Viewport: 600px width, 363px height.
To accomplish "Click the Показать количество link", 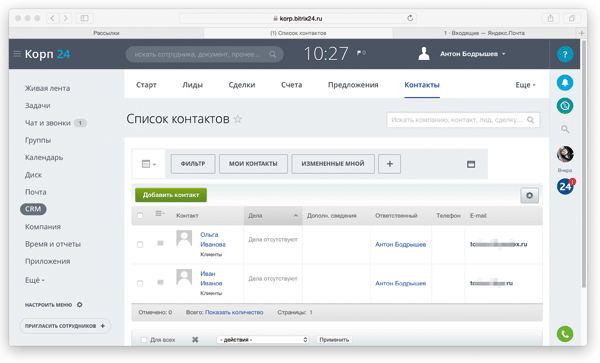I will (234, 313).
